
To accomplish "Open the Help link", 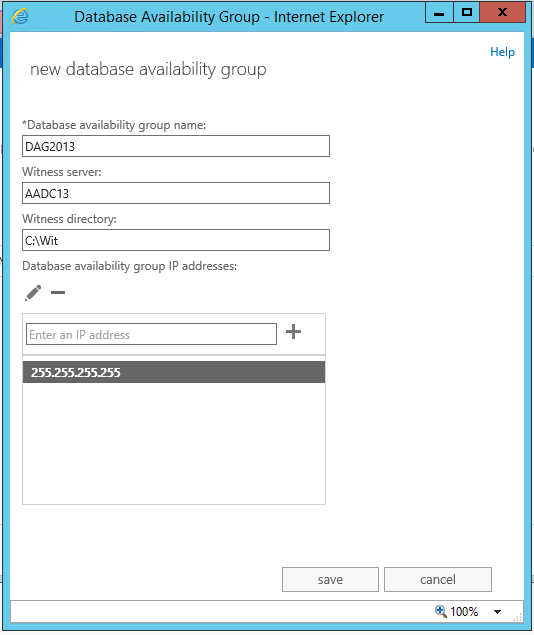I will [x=502, y=52].
